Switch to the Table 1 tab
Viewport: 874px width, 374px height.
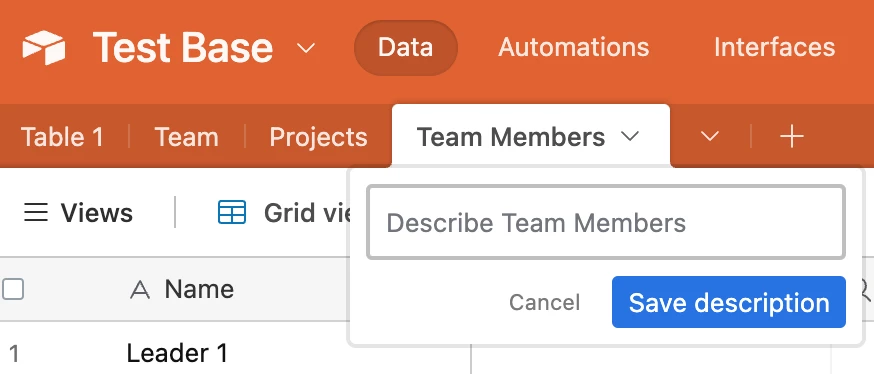(x=62, y=137)
